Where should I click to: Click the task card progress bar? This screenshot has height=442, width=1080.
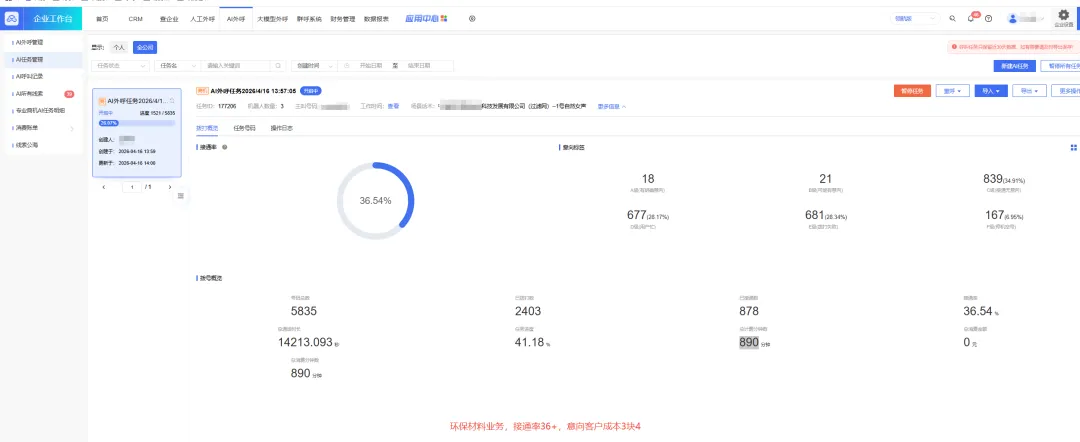137,123
